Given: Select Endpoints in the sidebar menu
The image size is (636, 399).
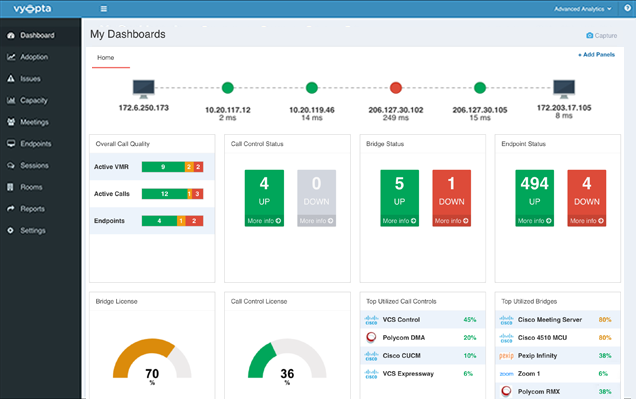Looking at the screenshot, I should pos(36,144).
